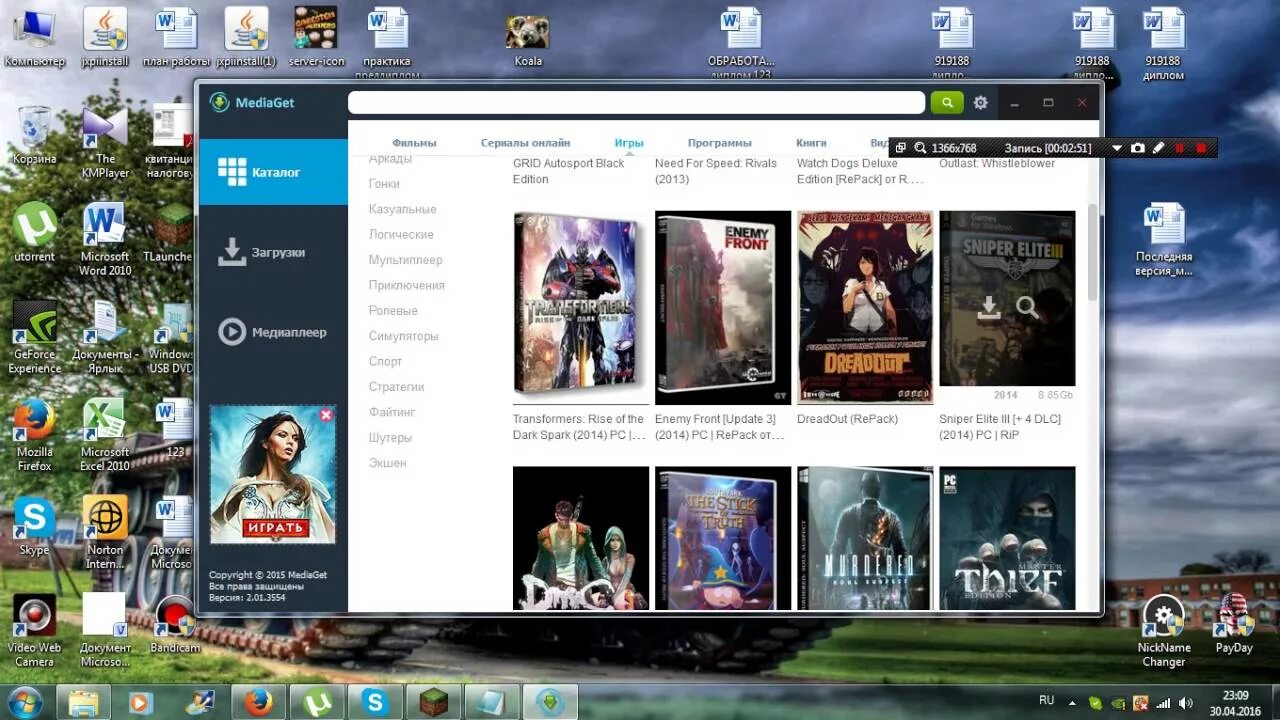Screen dimensions: 1280x720
Task: Select the Симуляторы genre
Action: coord(403,336)
